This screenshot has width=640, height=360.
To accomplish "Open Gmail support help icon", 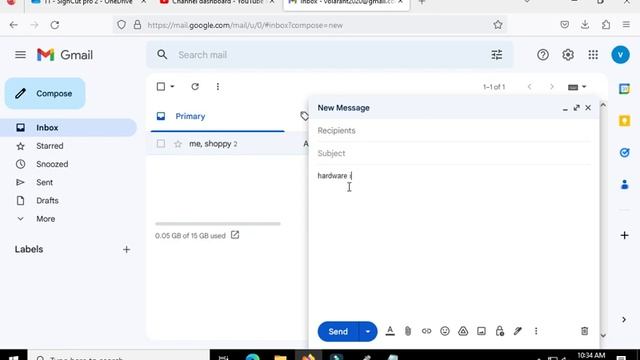I will point(543,55).
